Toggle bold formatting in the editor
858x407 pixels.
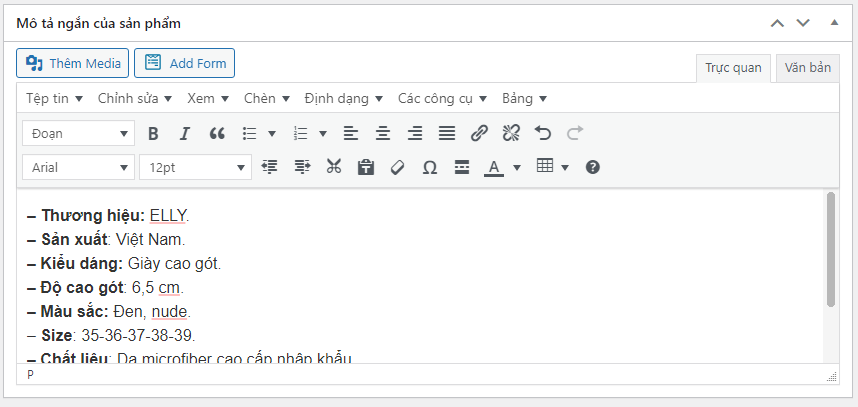tap(153, 133)
